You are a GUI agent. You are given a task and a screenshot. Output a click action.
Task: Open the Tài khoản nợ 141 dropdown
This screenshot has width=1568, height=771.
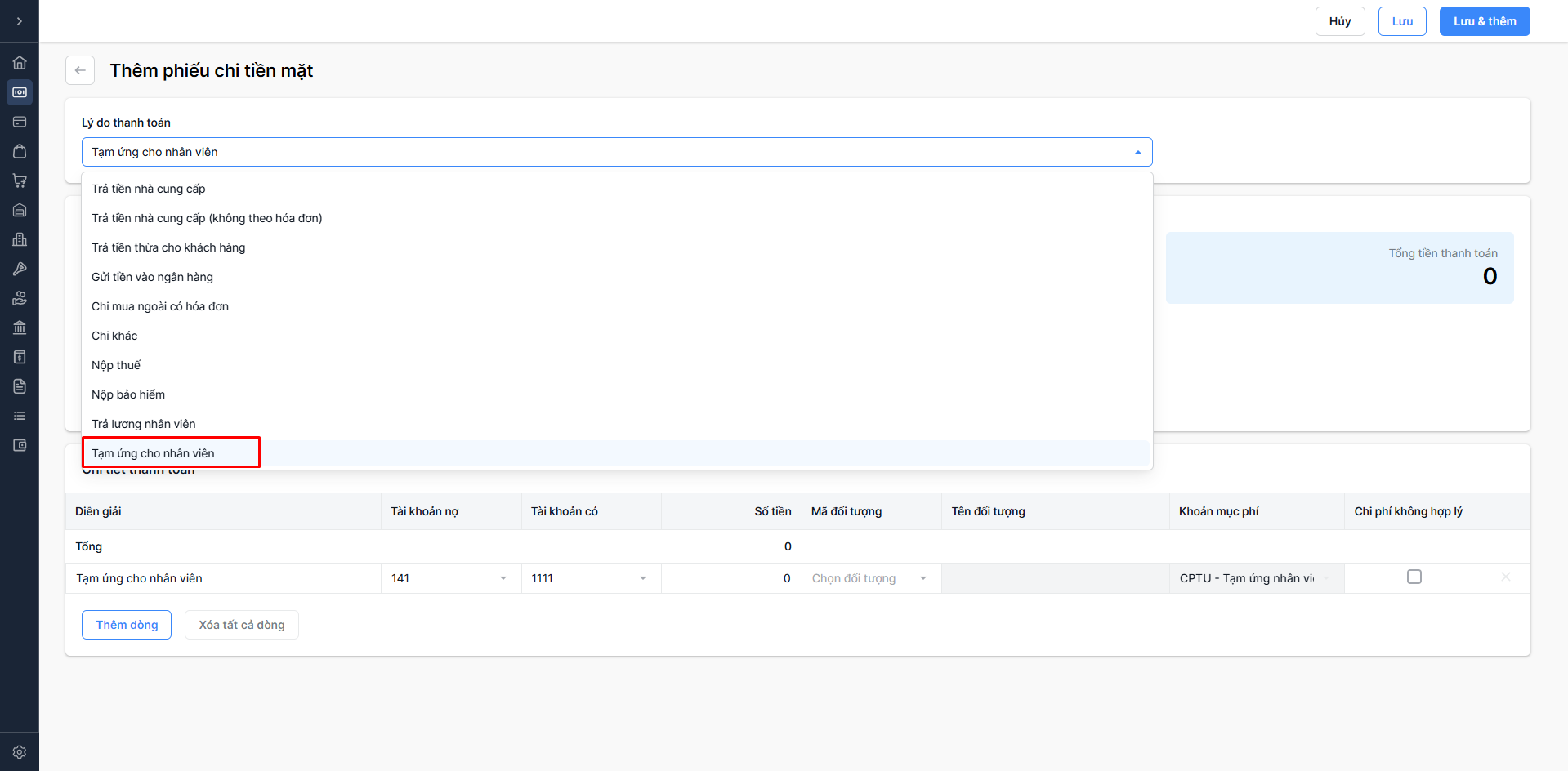[x=450, y=578]
